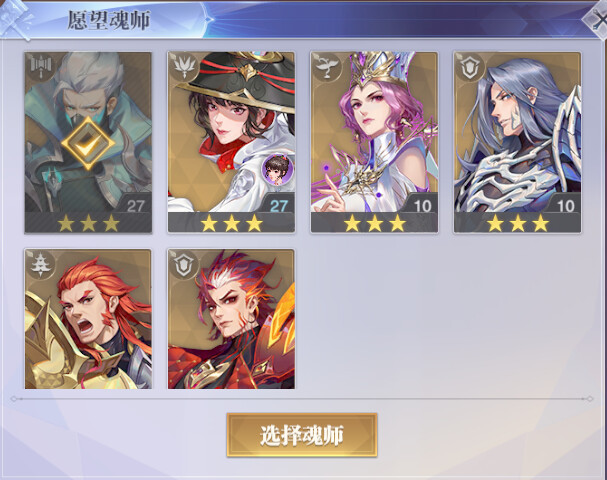Click the shield class icon on silver-haired card
Screen dimensions: 607x480
click(x=470, y=67)
